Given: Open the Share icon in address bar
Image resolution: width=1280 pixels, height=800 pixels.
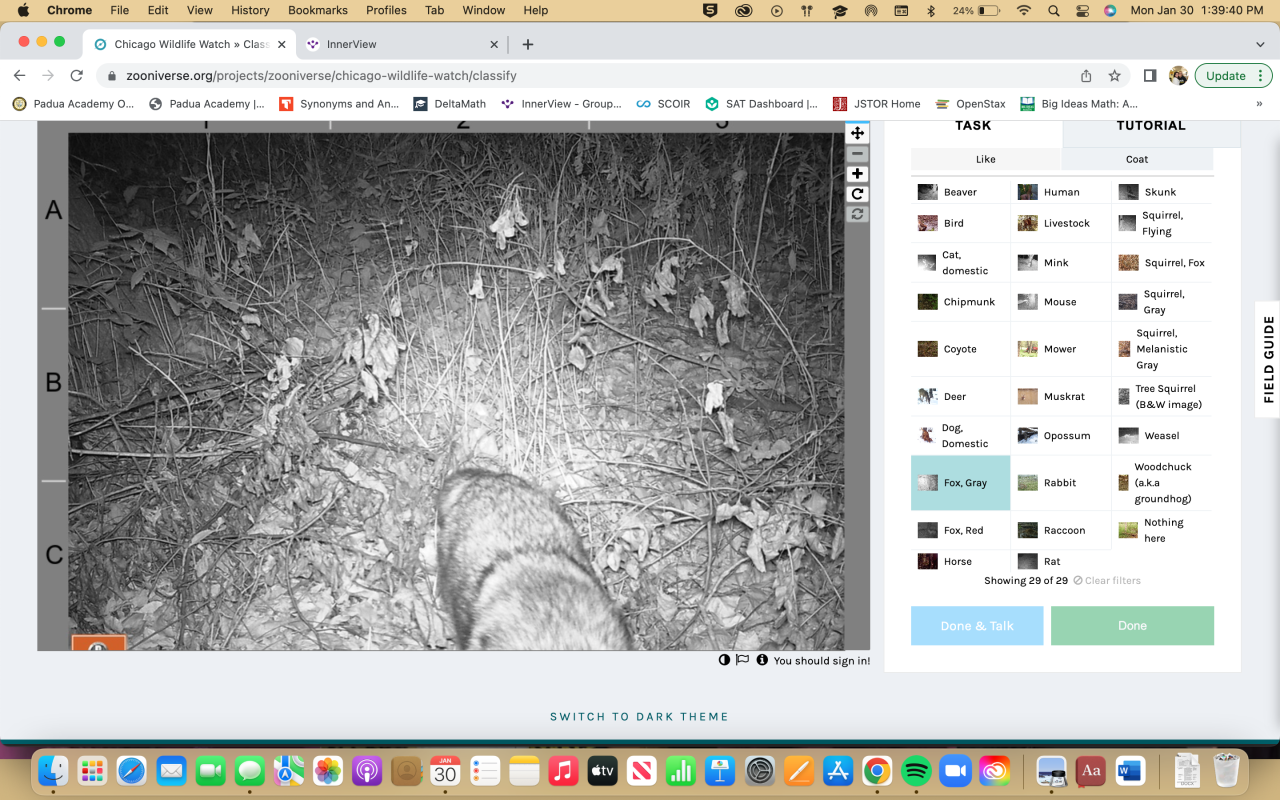Looking at the screenshot, I should 1086,76.
